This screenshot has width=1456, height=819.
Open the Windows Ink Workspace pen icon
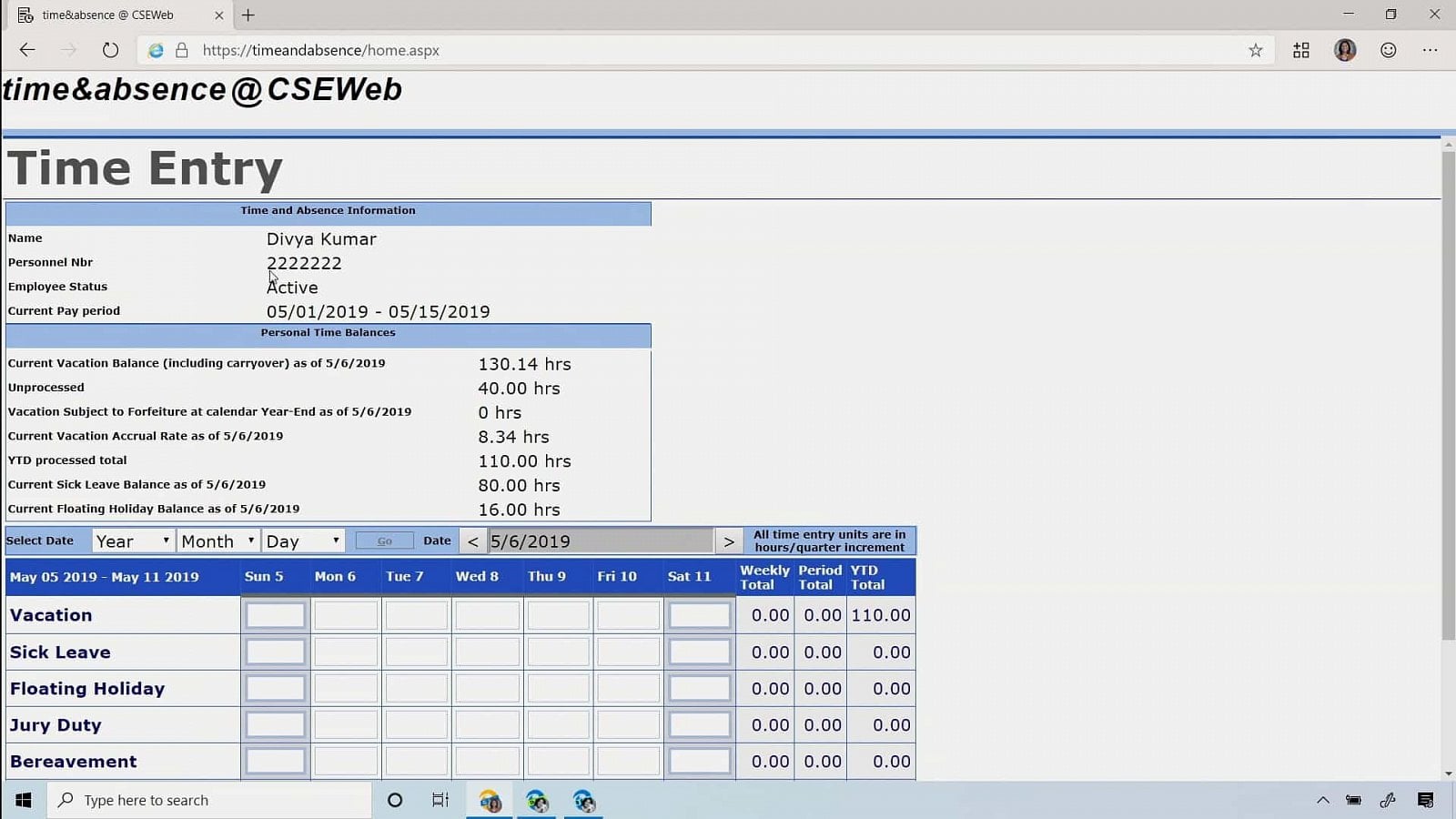[x=1388, y=800]
